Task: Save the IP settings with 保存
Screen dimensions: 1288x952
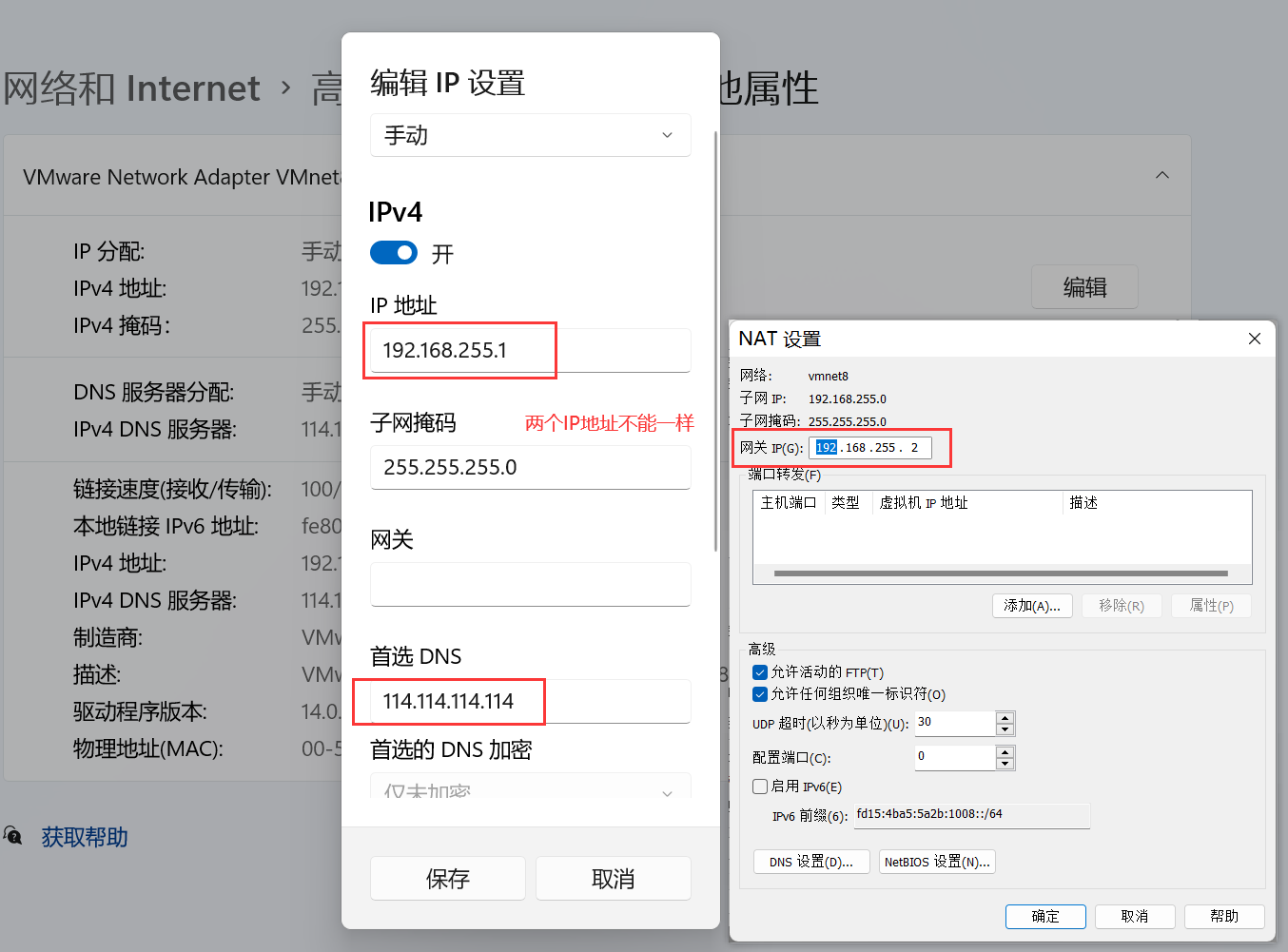Action: 447,878
